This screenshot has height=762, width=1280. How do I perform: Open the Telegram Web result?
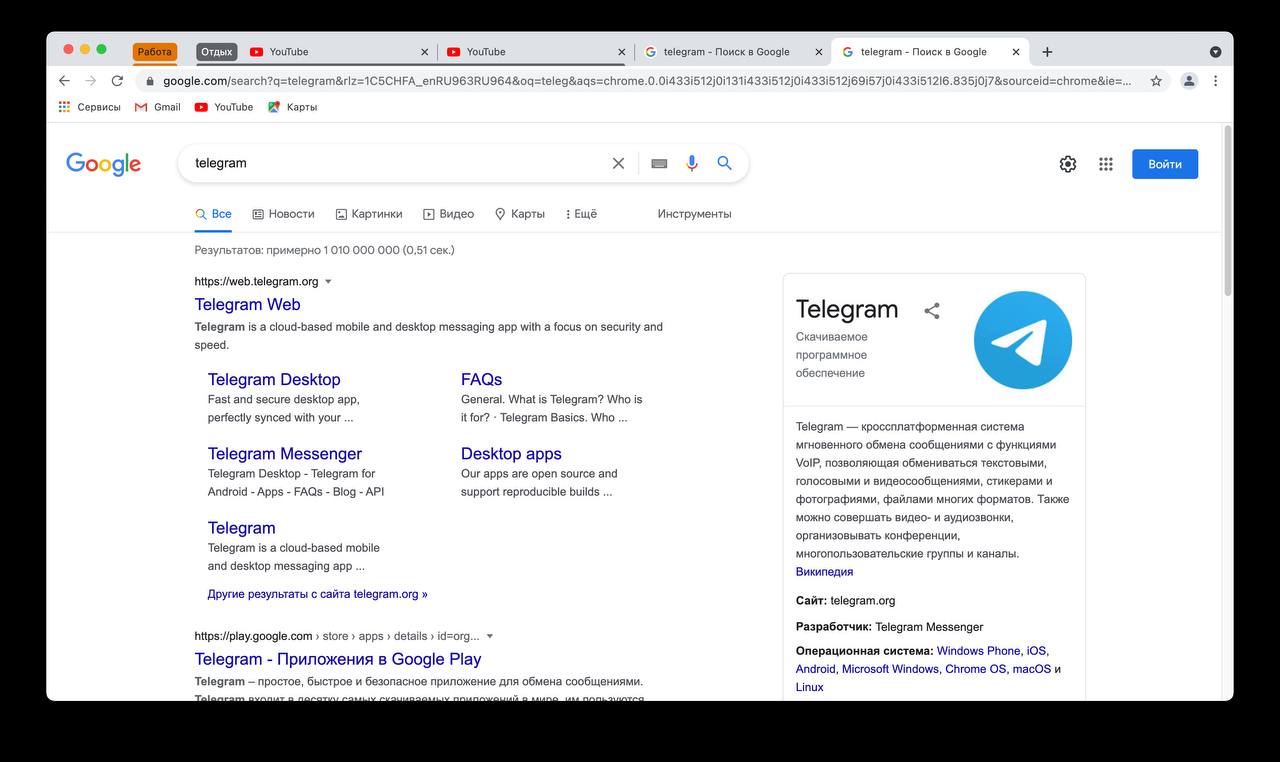[x=247, y=305]
